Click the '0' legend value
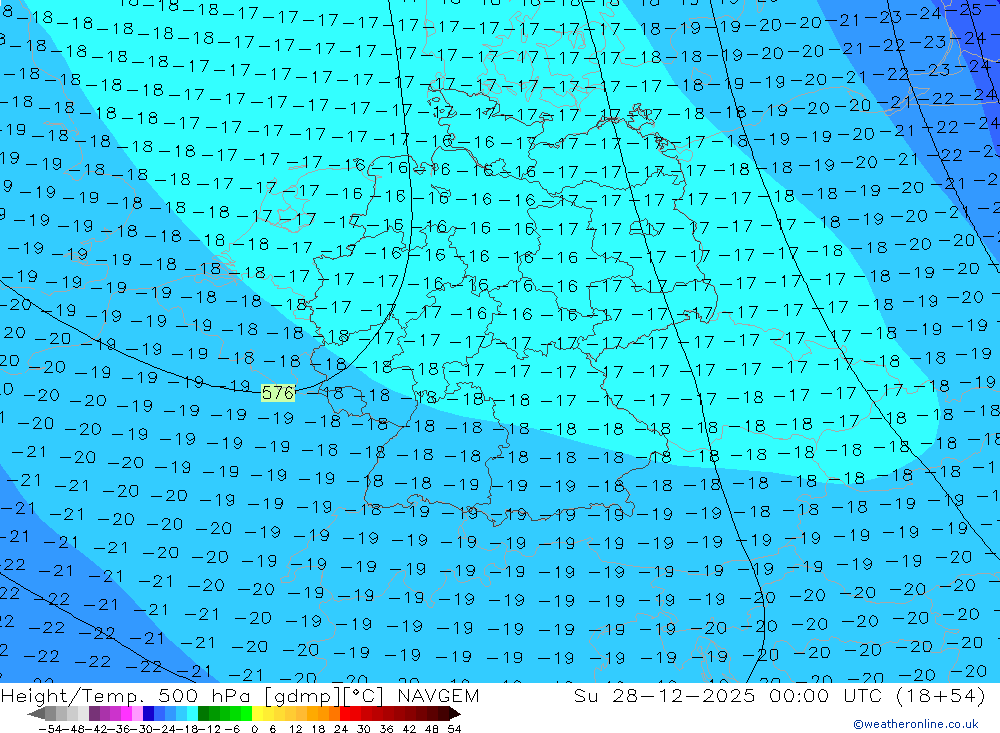Image resolution: width=1000 pixels, height=733 pixels. [x=254, y=729]
